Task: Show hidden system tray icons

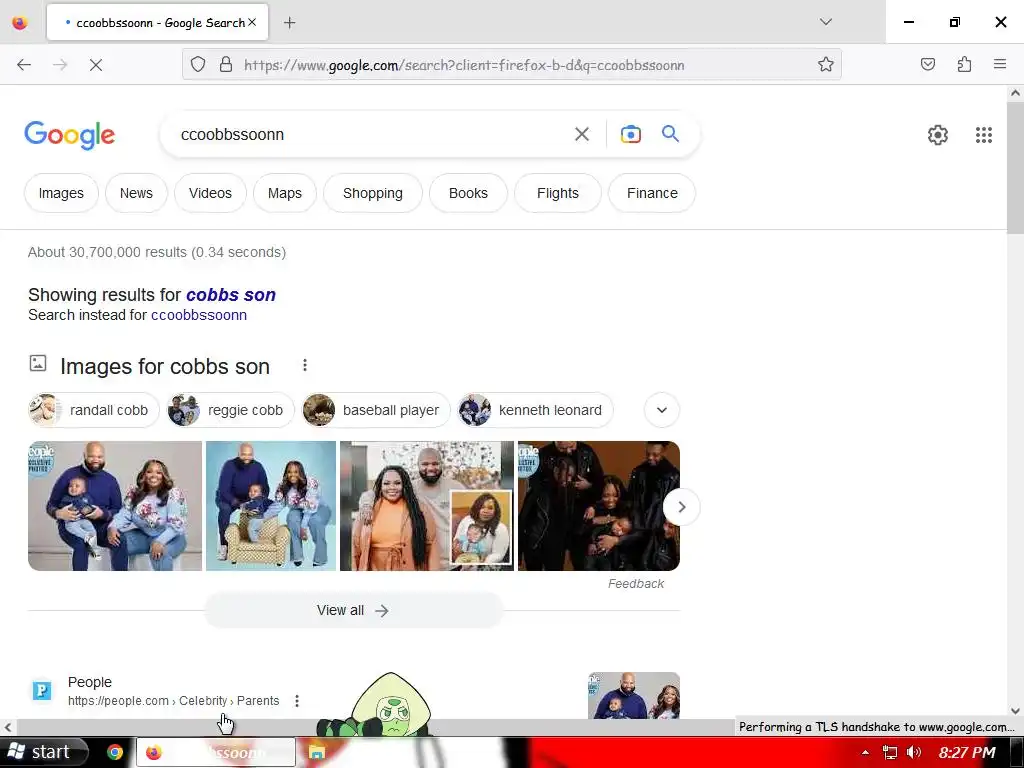Action: 865,752
